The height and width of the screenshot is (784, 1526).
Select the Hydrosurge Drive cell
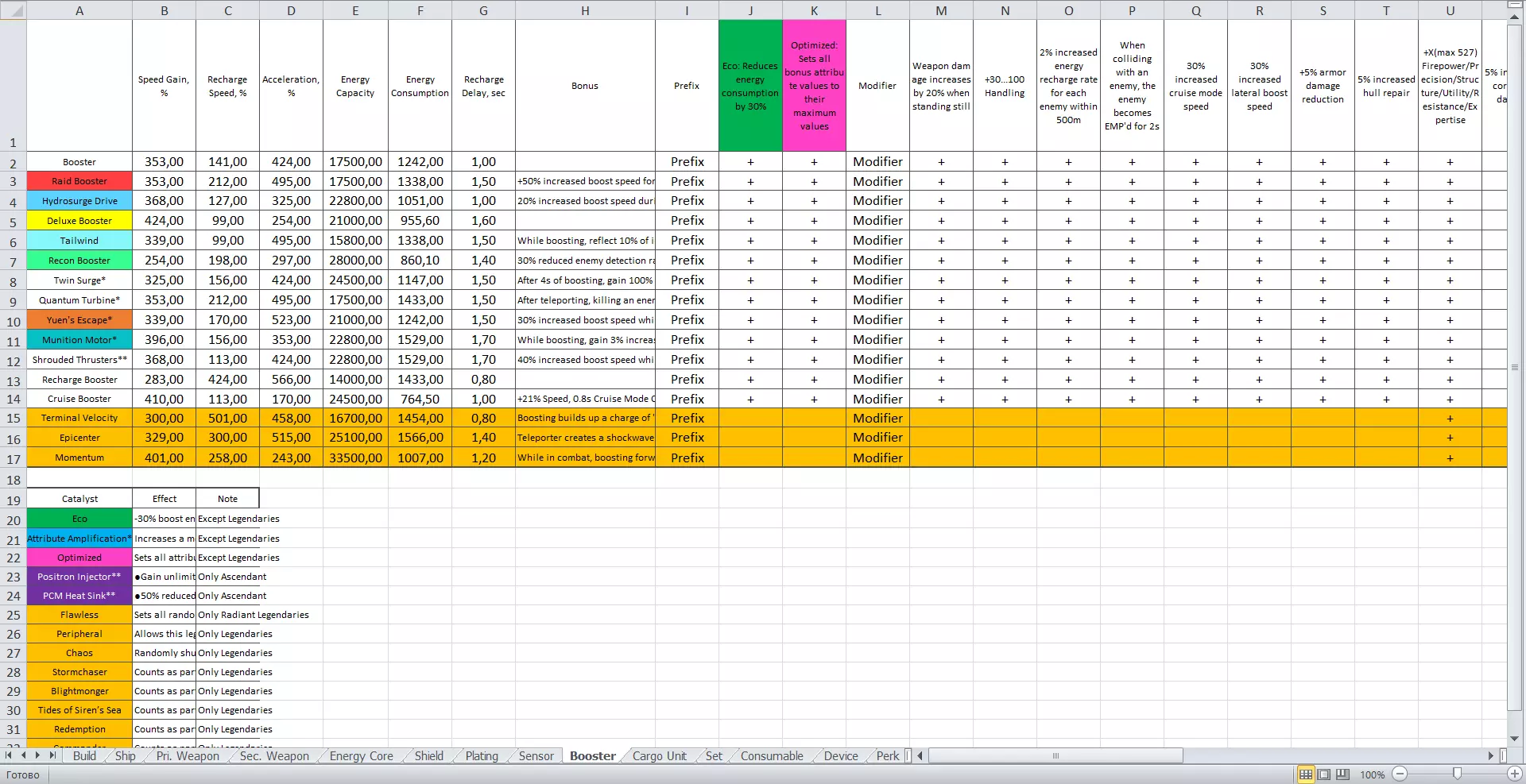pos(79,202)
